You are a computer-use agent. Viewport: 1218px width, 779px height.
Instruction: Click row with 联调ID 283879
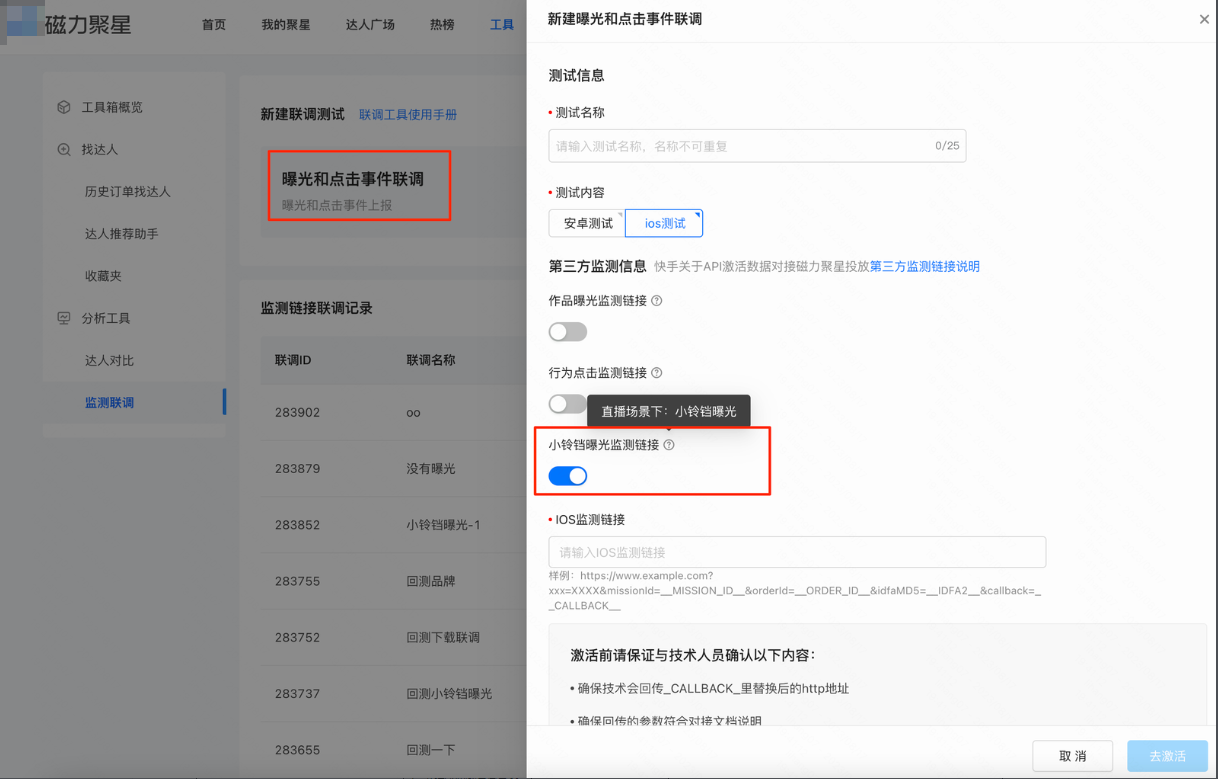point(394,468)
